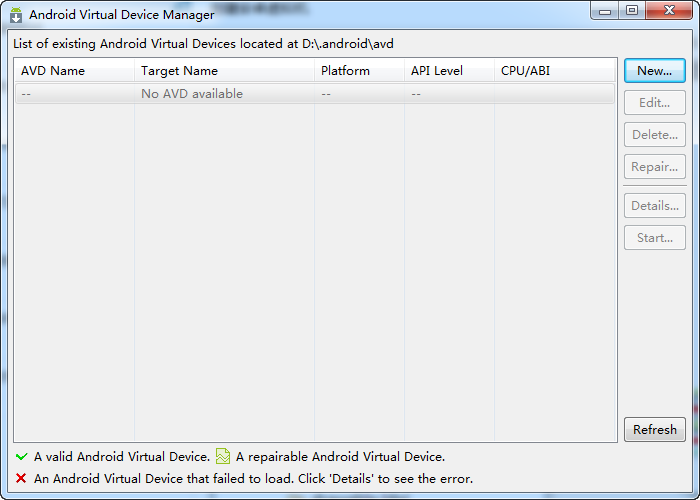Click the Android Virtual Device Manager title bar icon
The height and width of the screenshot is (500, 700).
coord(16,15)
